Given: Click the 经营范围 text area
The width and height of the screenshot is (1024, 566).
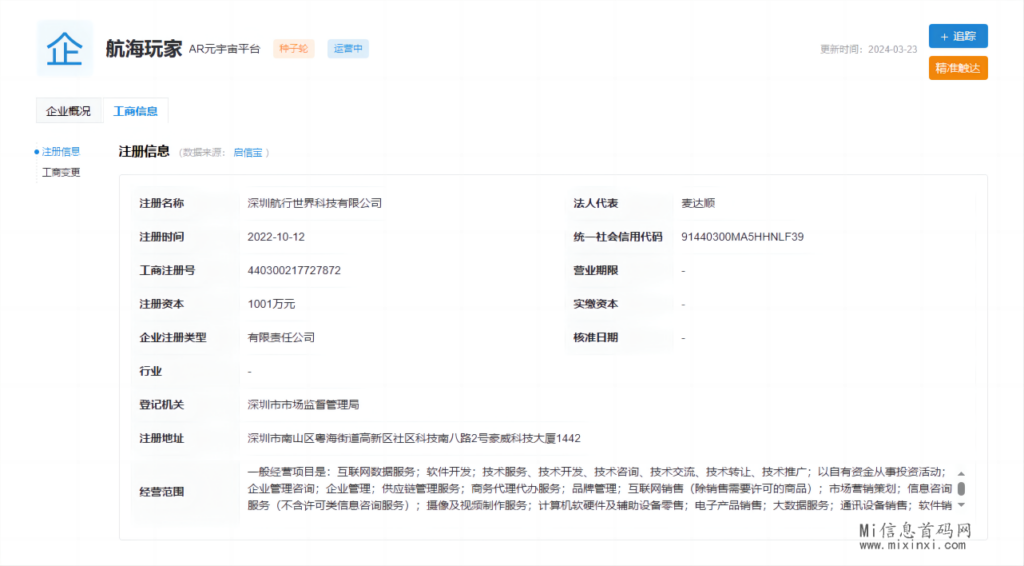Looking at the screenshot, I should [x=598, y=489].
